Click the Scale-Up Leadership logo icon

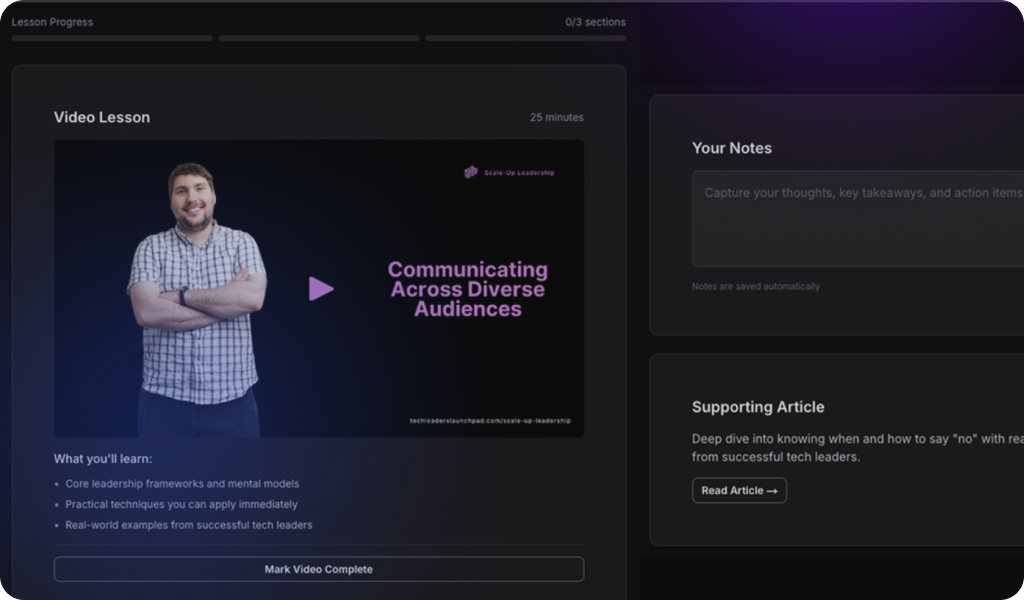point(471,172)
